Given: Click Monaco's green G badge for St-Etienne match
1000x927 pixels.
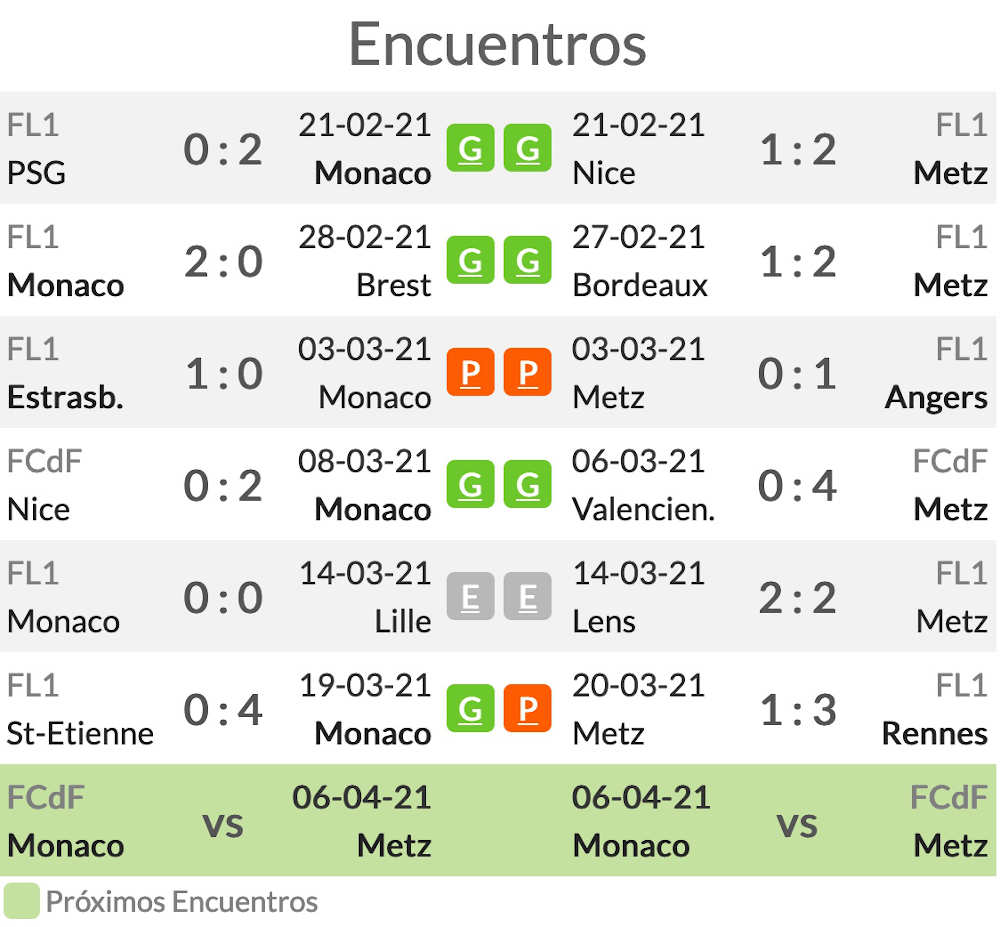Looking at the screenshot, I should point(471,708).
